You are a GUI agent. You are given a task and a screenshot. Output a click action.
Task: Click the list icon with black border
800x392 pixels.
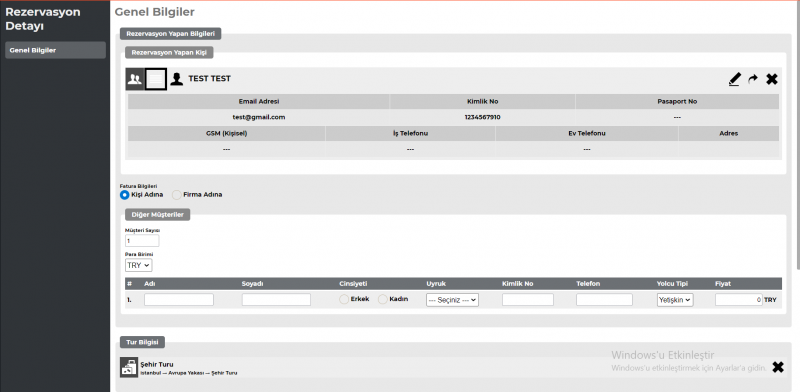[x=156, y=79]
